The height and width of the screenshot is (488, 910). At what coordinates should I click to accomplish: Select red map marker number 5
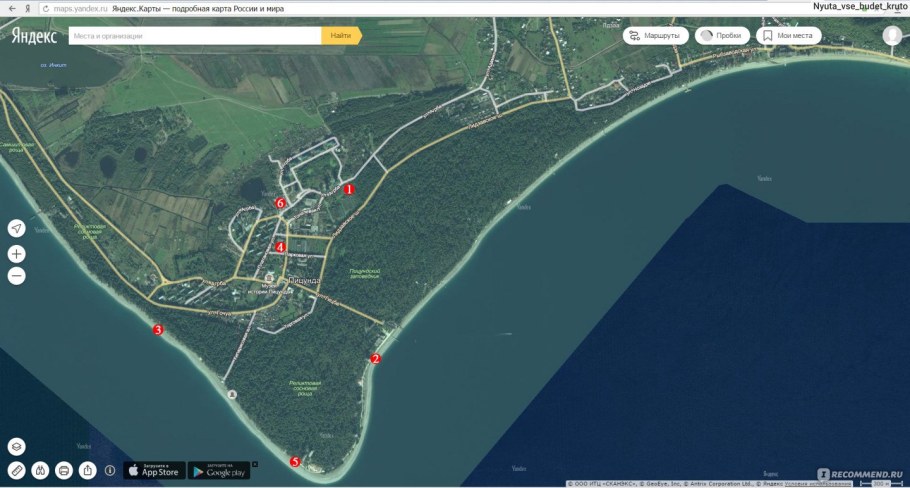tap(295, 461)
